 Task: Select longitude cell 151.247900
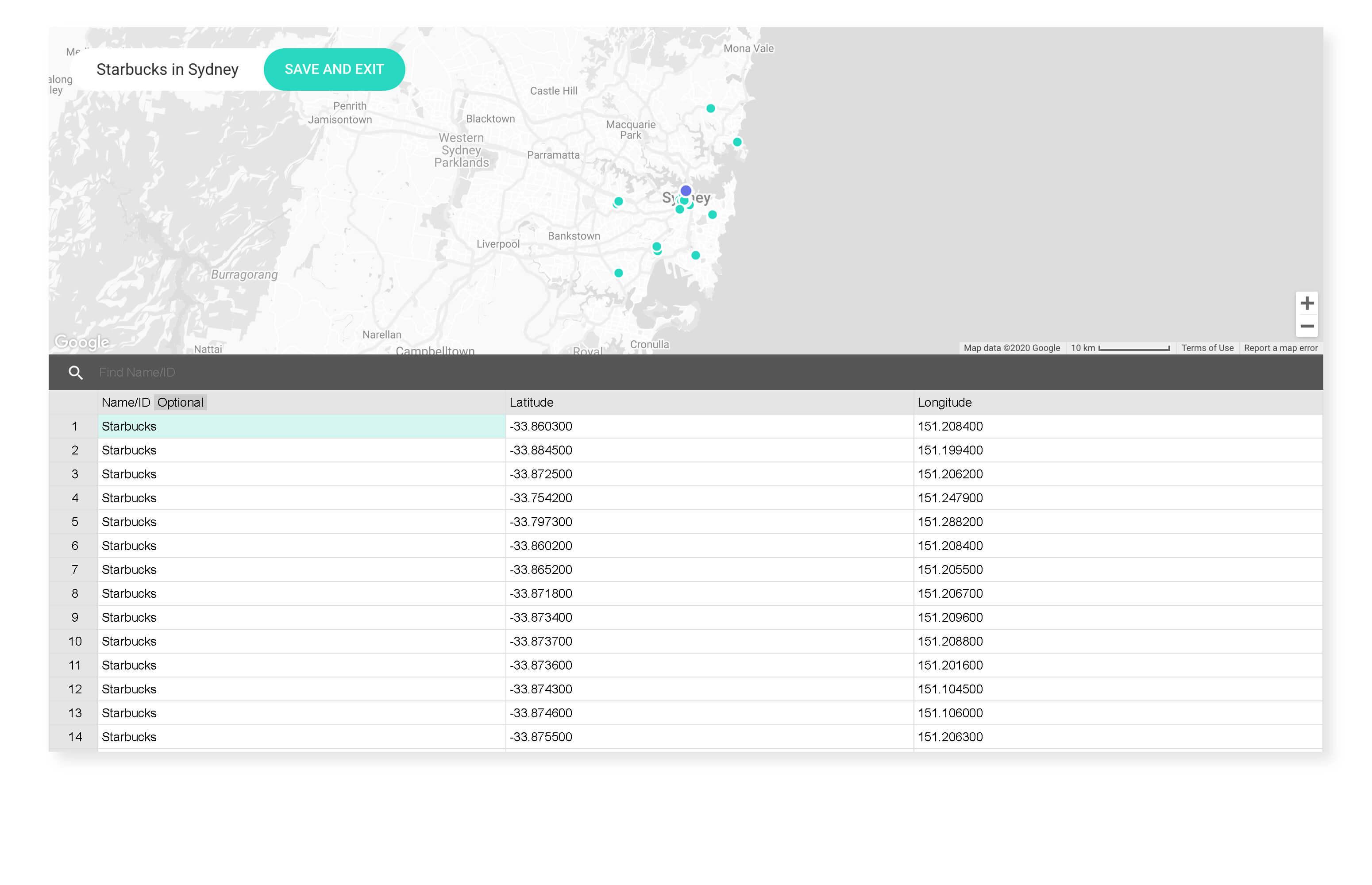coord(1118,498)
